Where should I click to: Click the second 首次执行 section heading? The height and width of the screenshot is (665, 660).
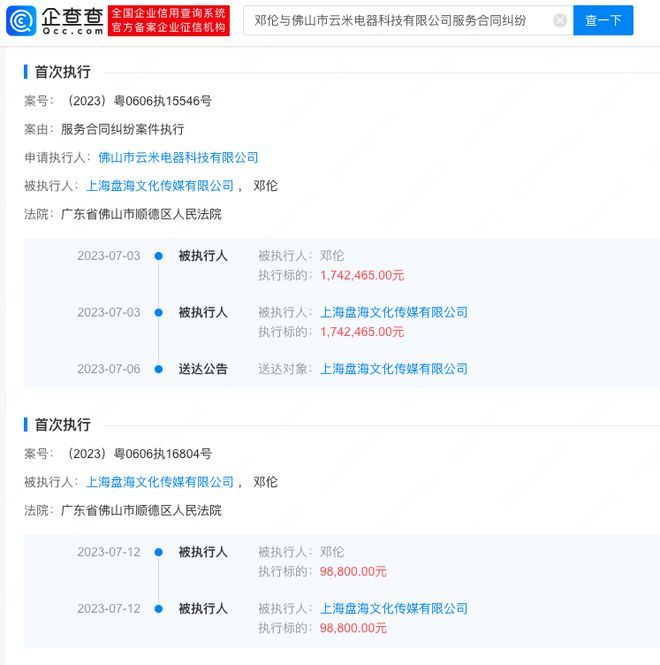pos(62,425)
